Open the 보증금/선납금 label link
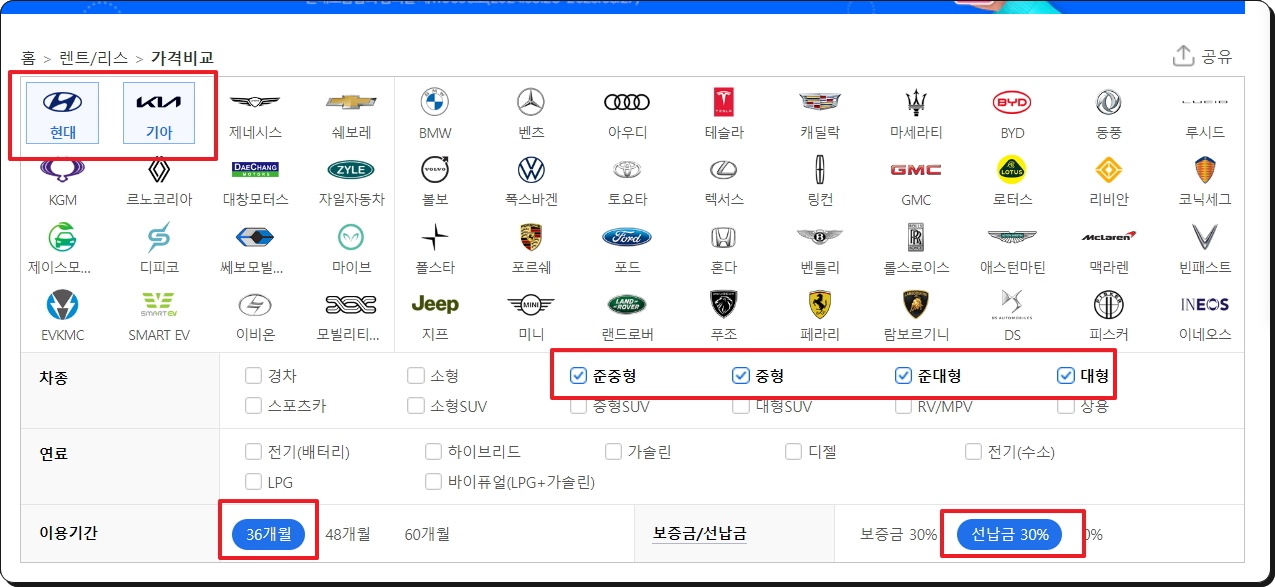1275x587 pixels. click(699, 534)
